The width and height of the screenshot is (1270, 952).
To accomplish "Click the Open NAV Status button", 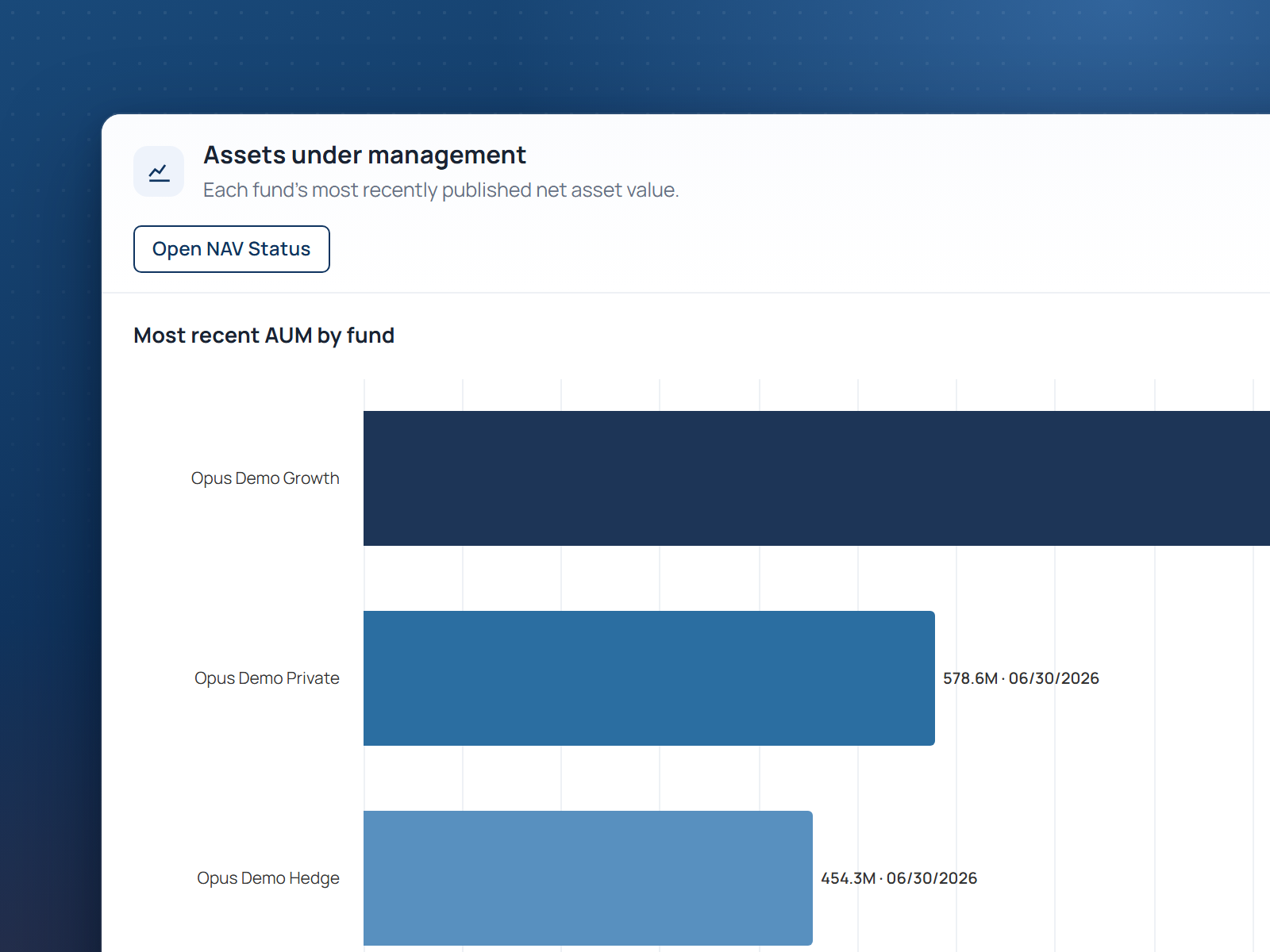I will [232, 249].
